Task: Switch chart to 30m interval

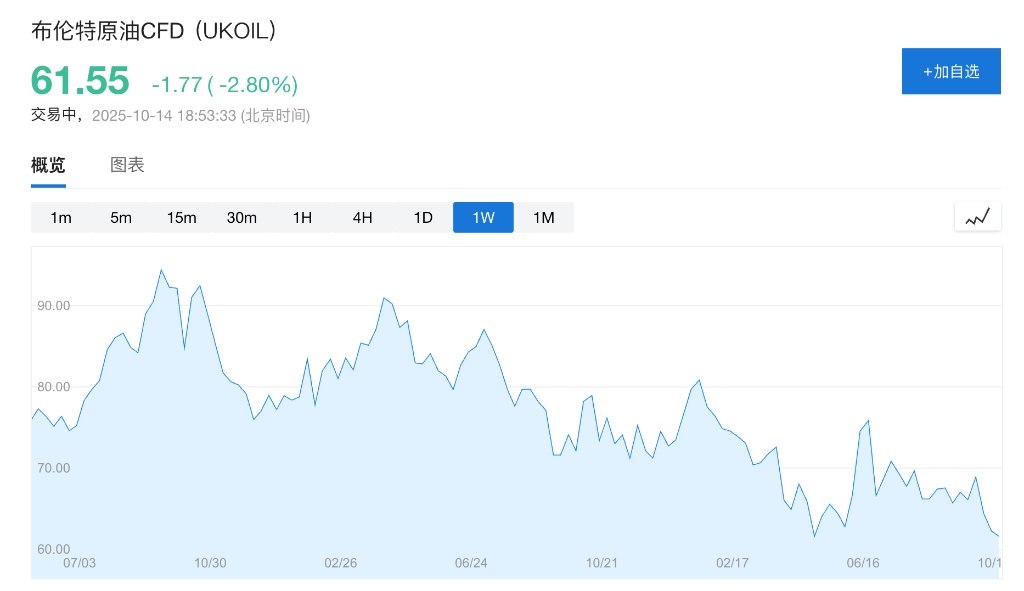Action: 242,218
